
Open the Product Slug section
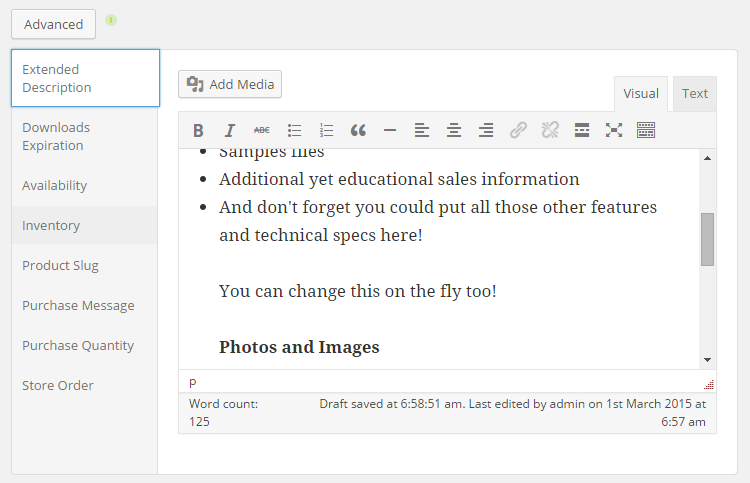pyautogui.click(x=85, y=265)
